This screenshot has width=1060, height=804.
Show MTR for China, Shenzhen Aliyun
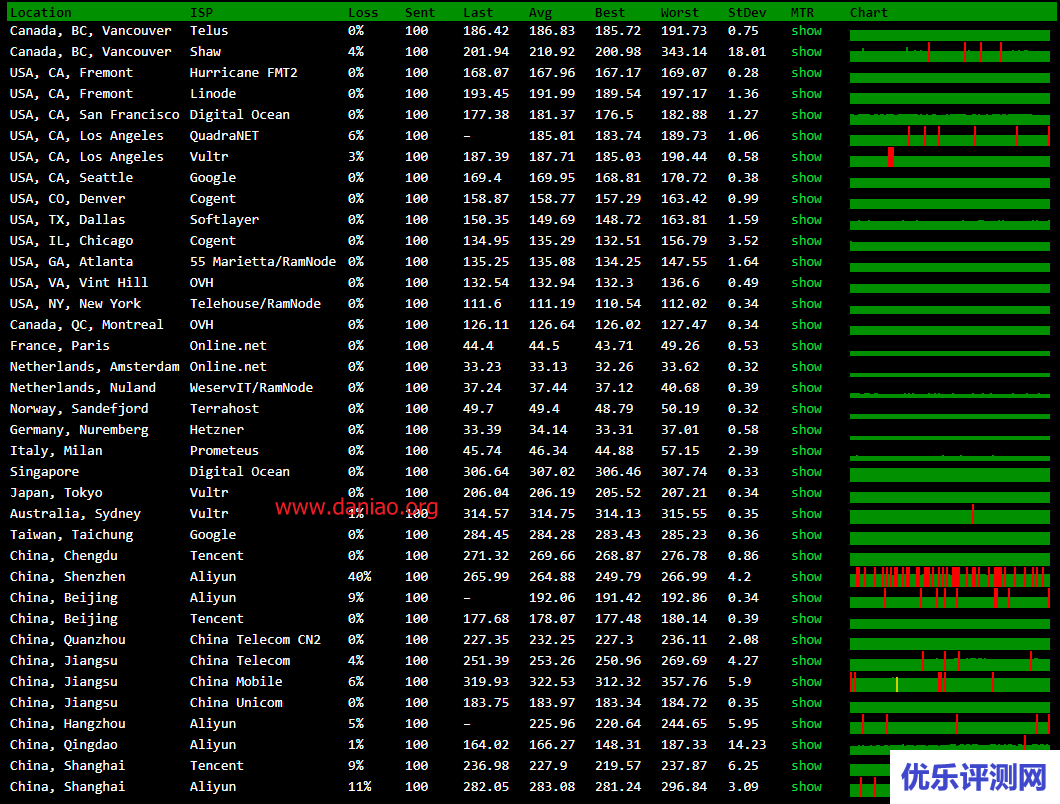click(x=806, y=575)
